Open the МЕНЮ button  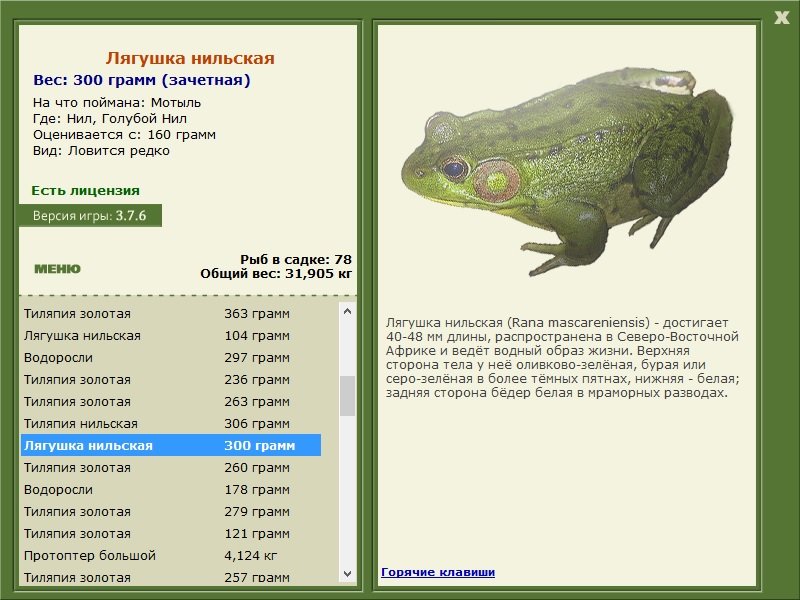click(x=57, y=269)
